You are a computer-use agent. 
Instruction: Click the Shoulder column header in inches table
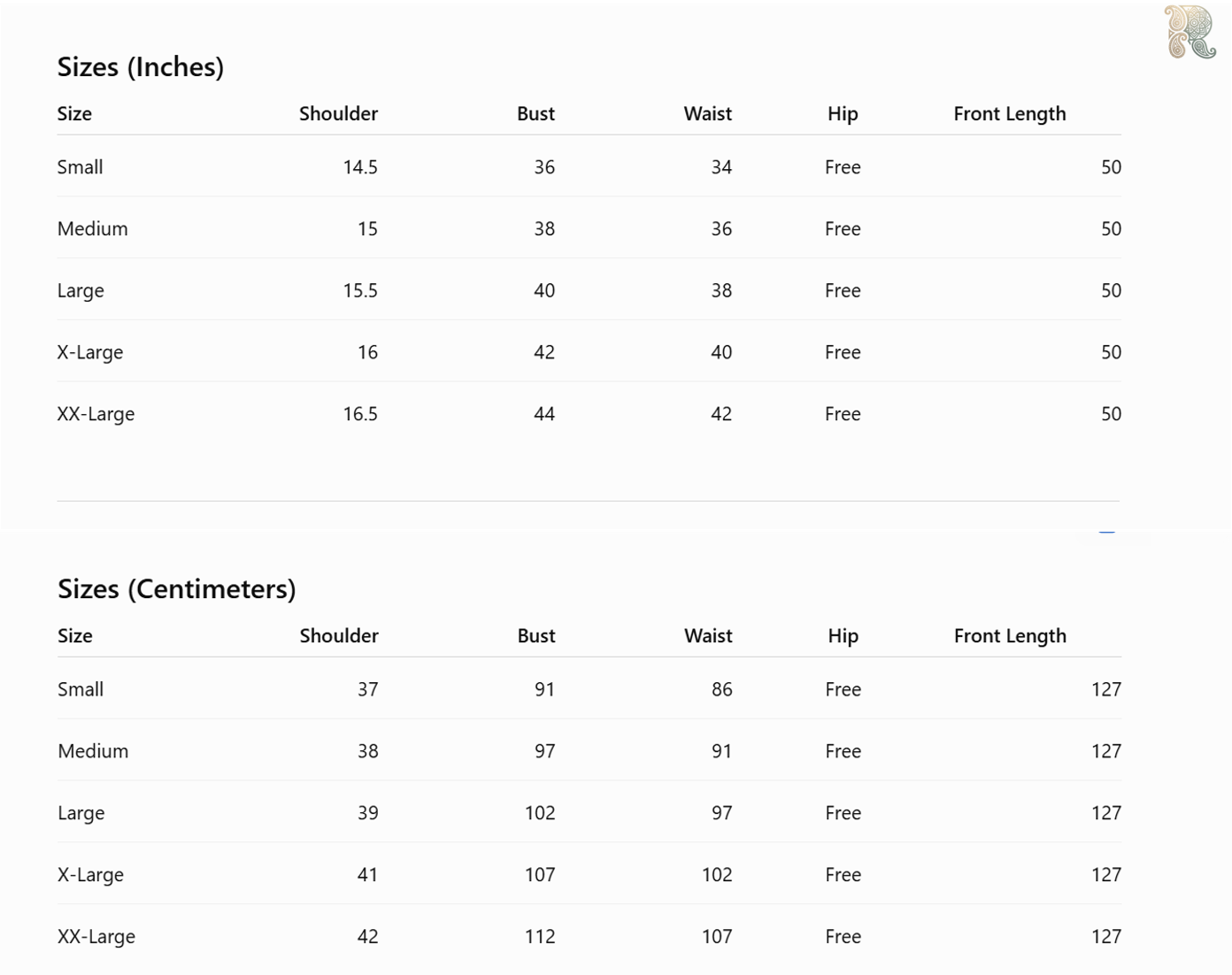click(x=338, y=114)
